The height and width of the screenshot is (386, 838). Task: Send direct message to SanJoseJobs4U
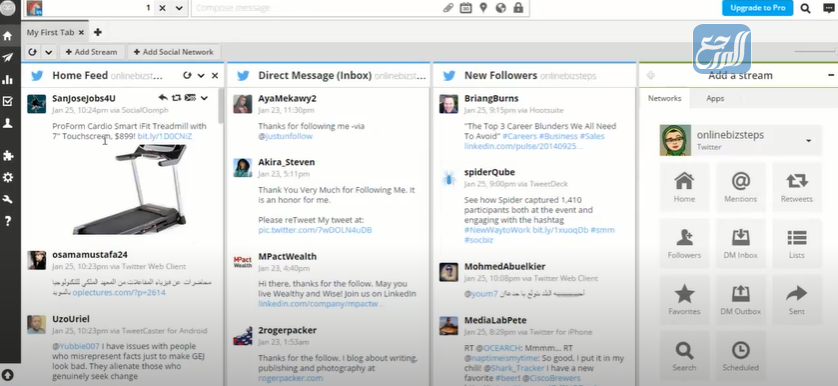coord(190,98)
